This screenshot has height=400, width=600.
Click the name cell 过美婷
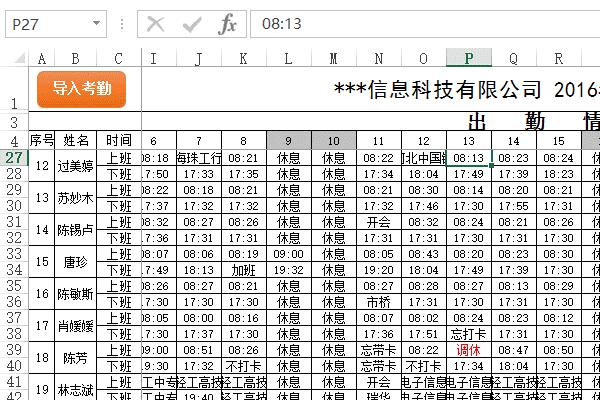click(x=75, y=166)
